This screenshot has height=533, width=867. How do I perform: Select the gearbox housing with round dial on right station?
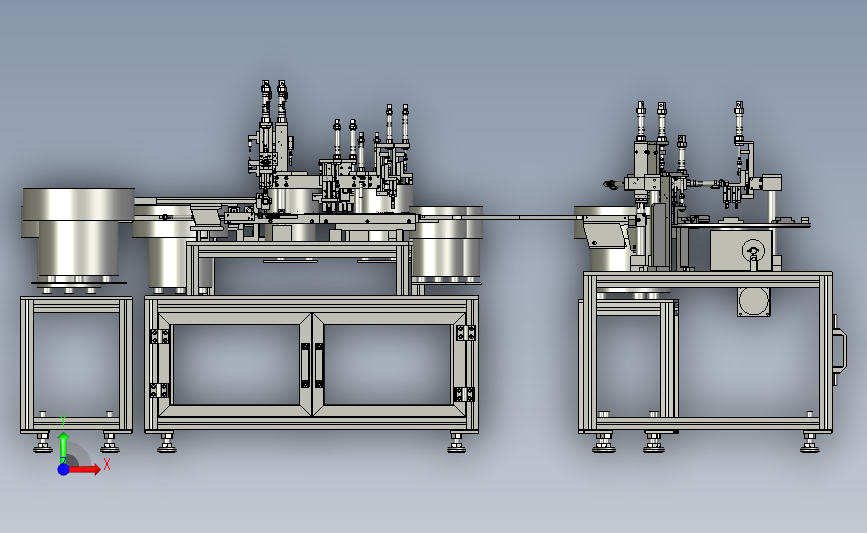(741, 250)
